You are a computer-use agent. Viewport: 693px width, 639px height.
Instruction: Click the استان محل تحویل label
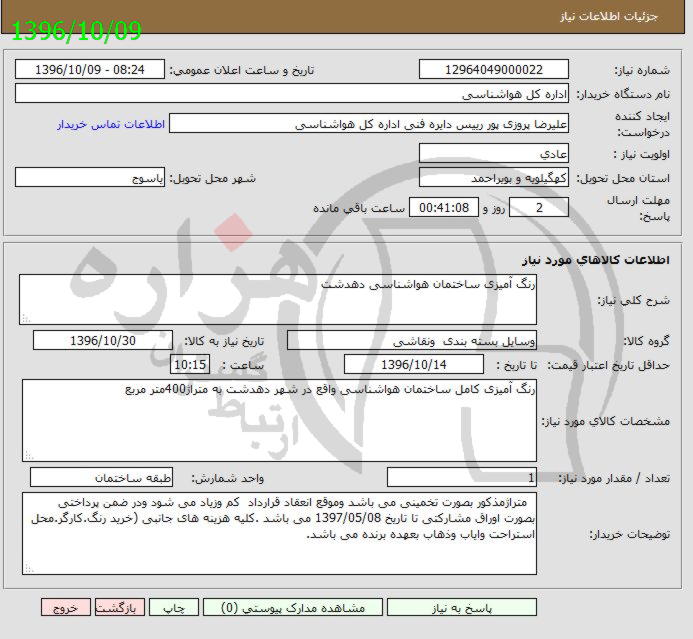tap(623, 178)
